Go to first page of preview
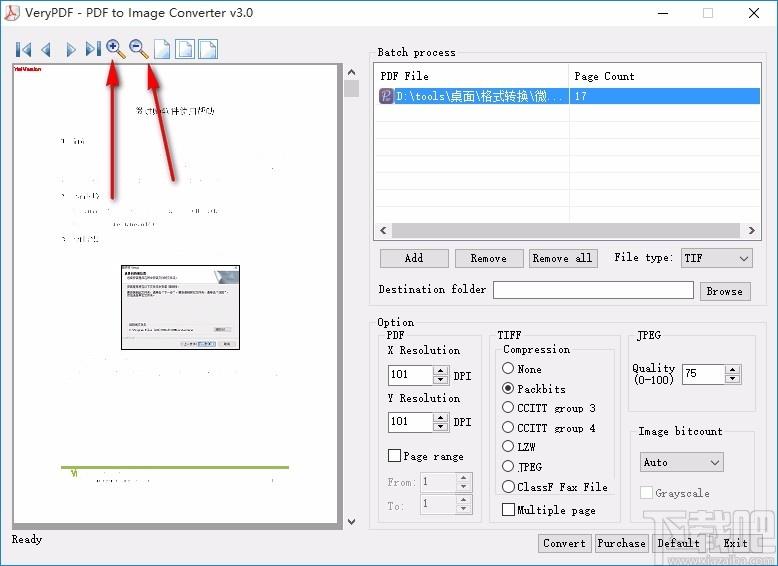778x566 pixels. [23, 50]
